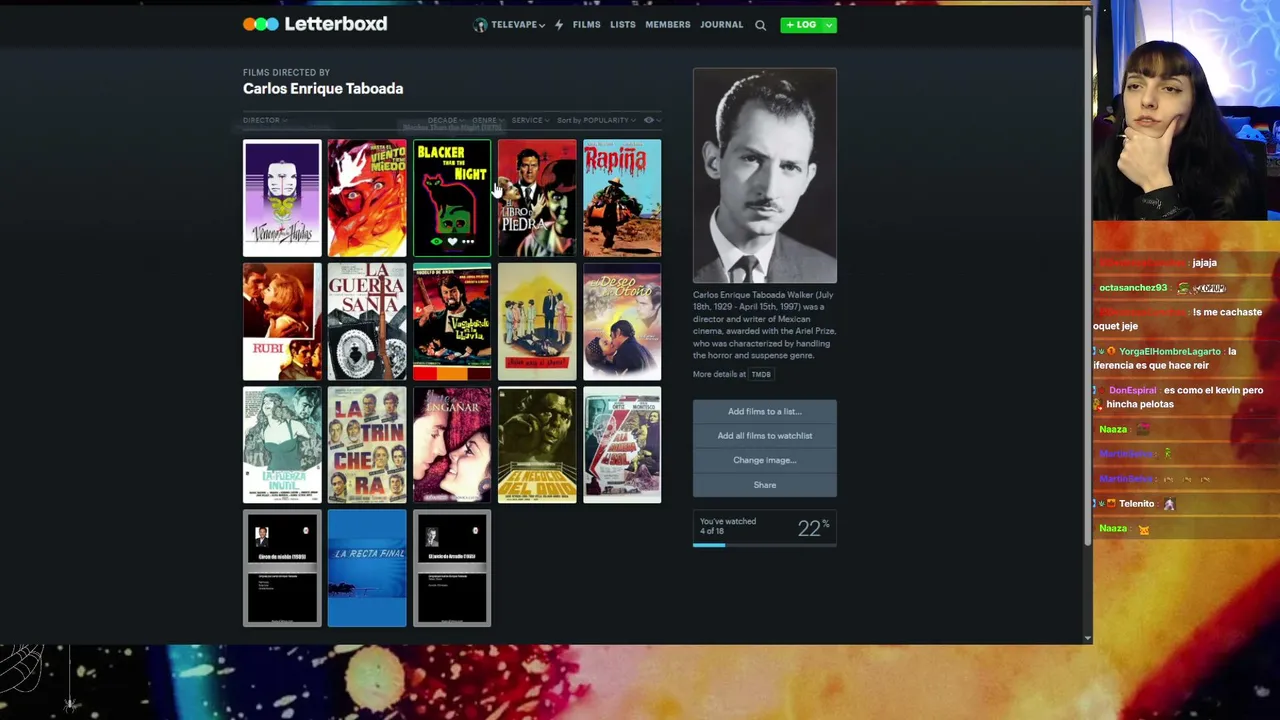Click the Carlos Enrique Taboada heading
1280x720 pixels.
pyautogui.click(x=323, y=89)
